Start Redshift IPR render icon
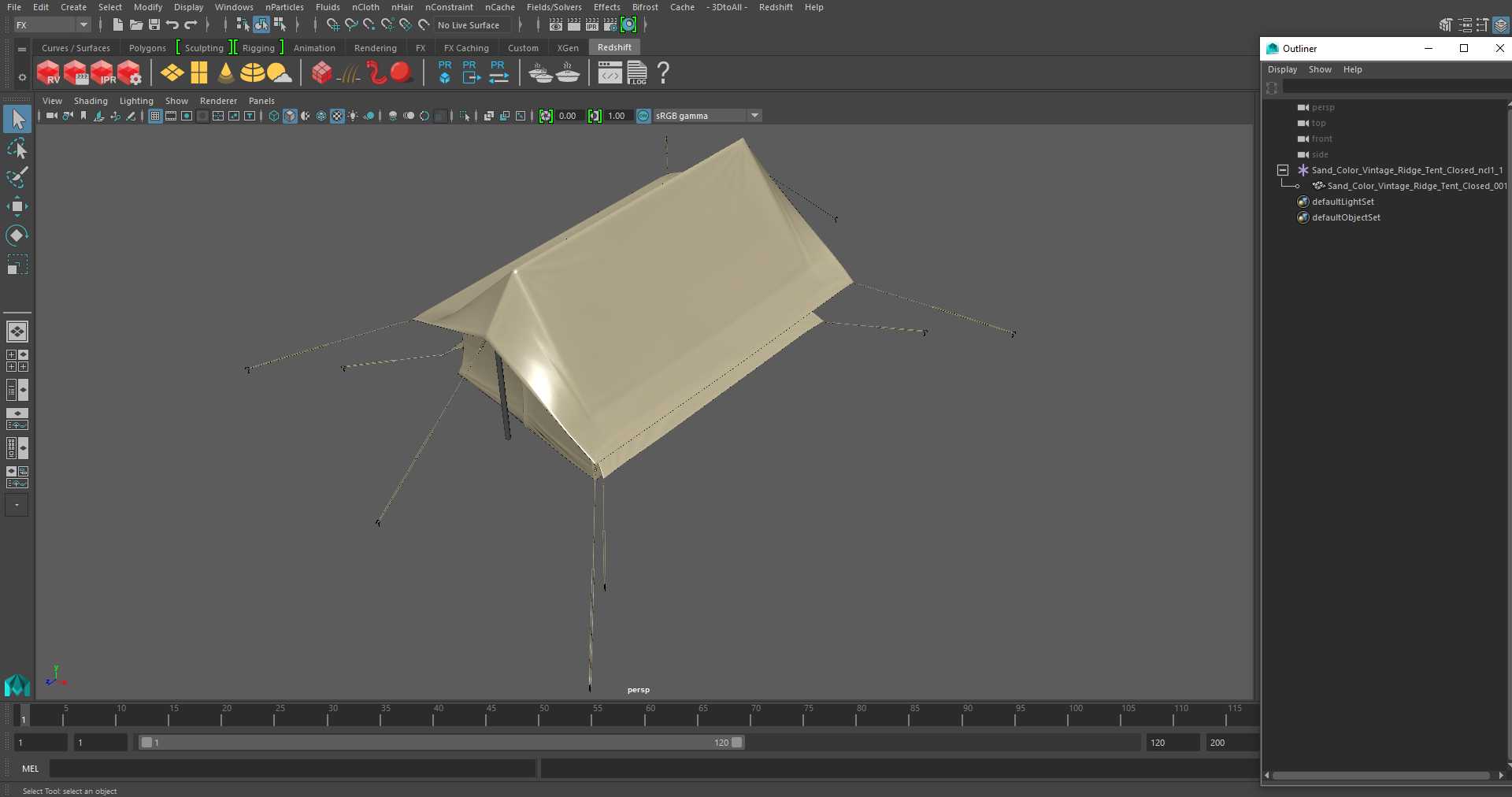Image resolution: width=1512 pixels, height=797 pixels. [x=102, y=73]
